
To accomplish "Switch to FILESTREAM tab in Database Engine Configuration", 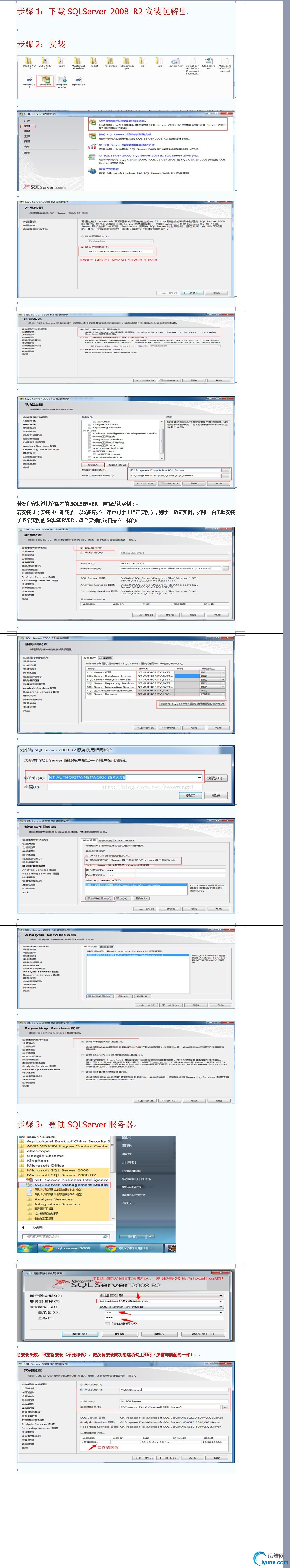I will (x=124, y=841).
